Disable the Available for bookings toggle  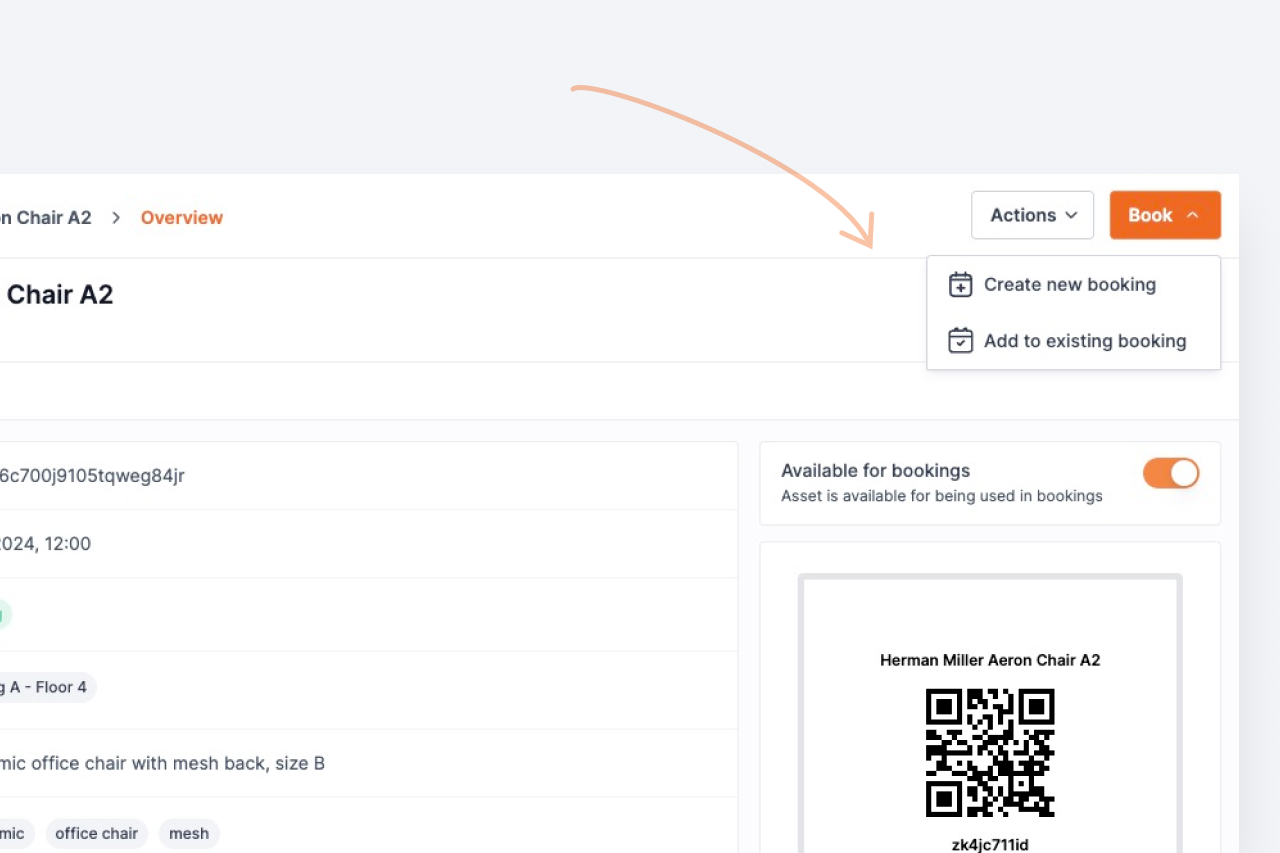pos(1171,473)
